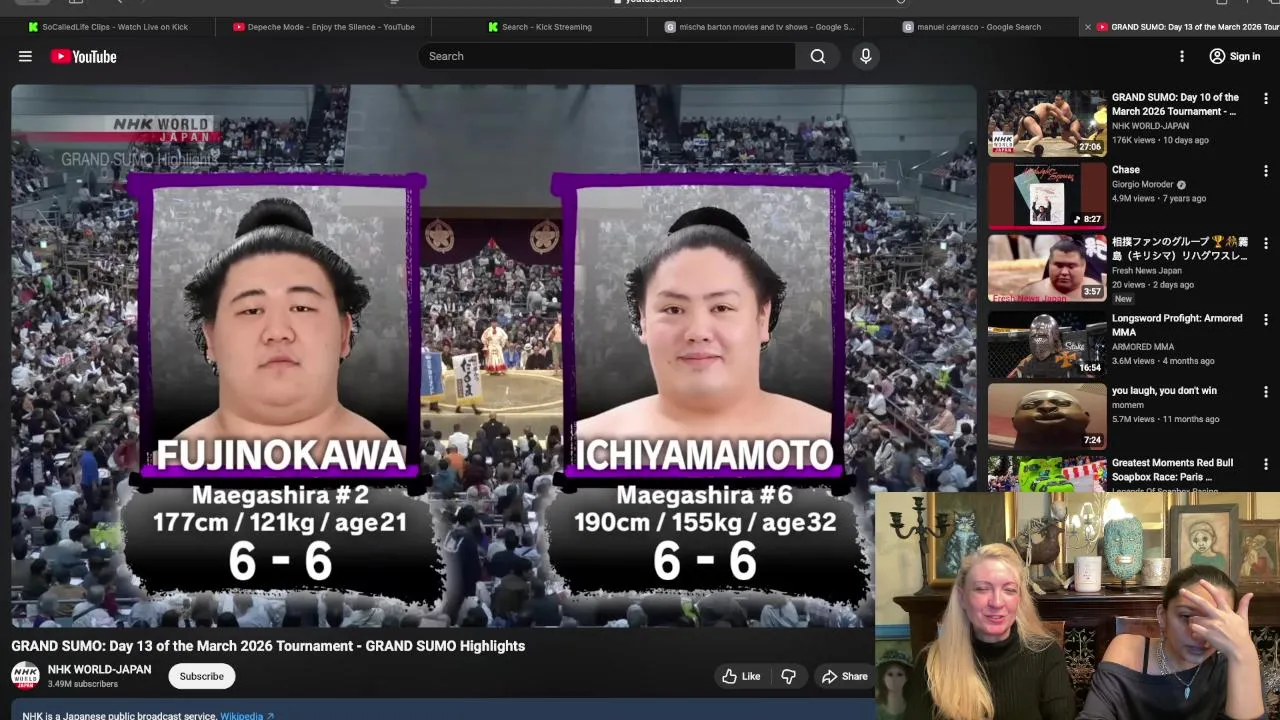The image size is (1280, 720).
Task: Open NHK WORLD-JAPAN channel name link
Action: click(x=100, y=669)
